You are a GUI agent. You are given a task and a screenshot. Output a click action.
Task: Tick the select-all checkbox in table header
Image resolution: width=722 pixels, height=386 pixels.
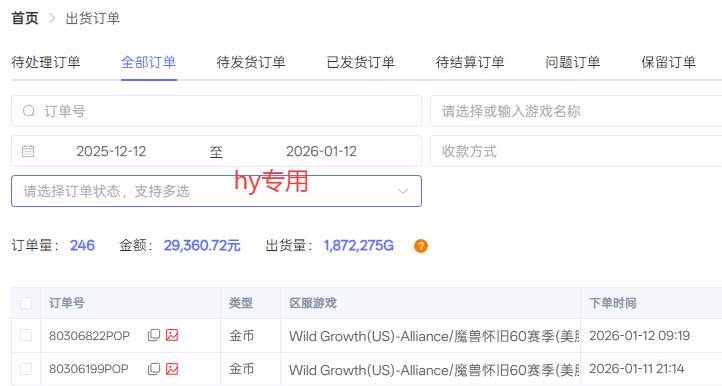click(26, 303)
